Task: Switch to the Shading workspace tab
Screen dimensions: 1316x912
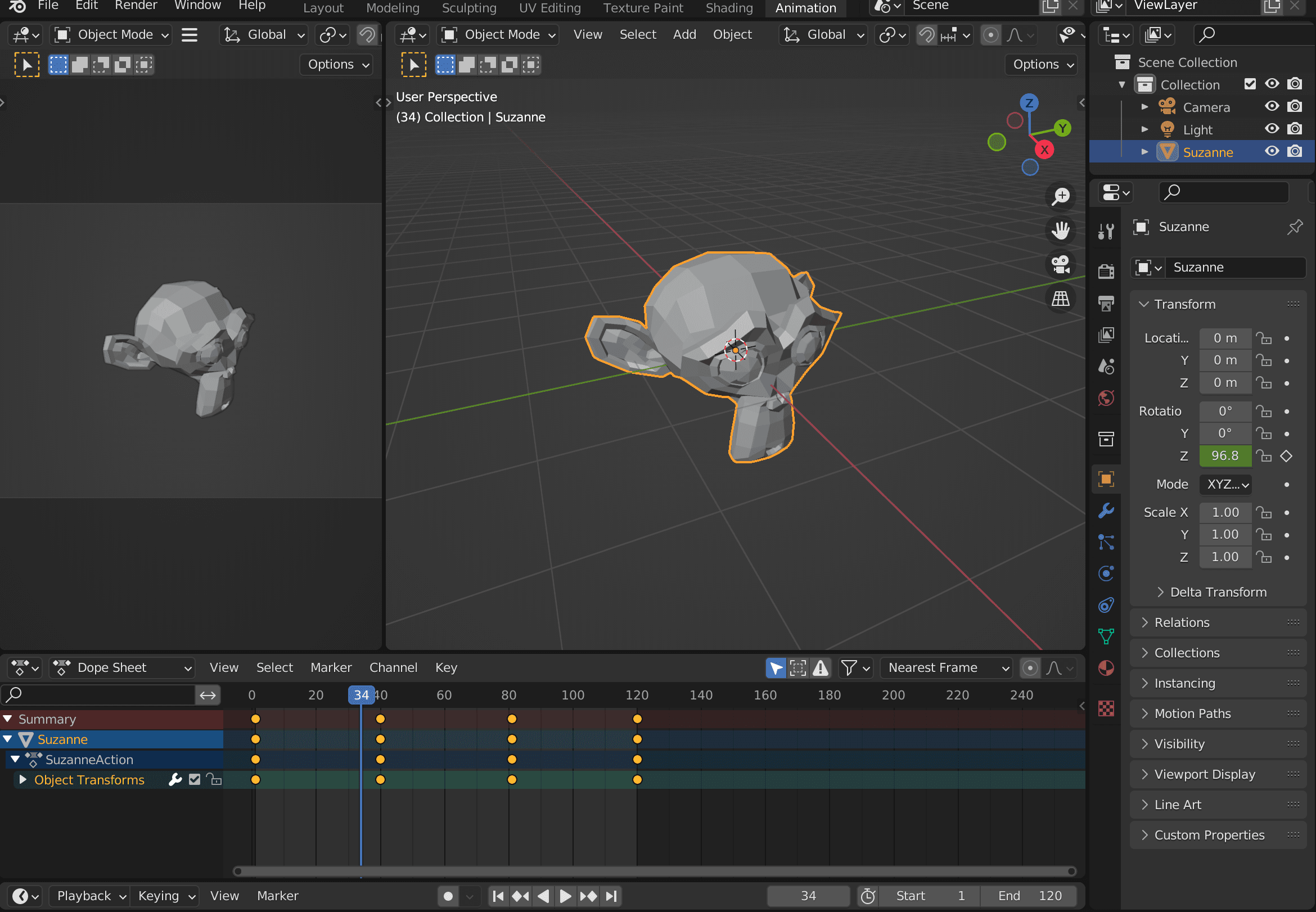Action: coord(728,8)
